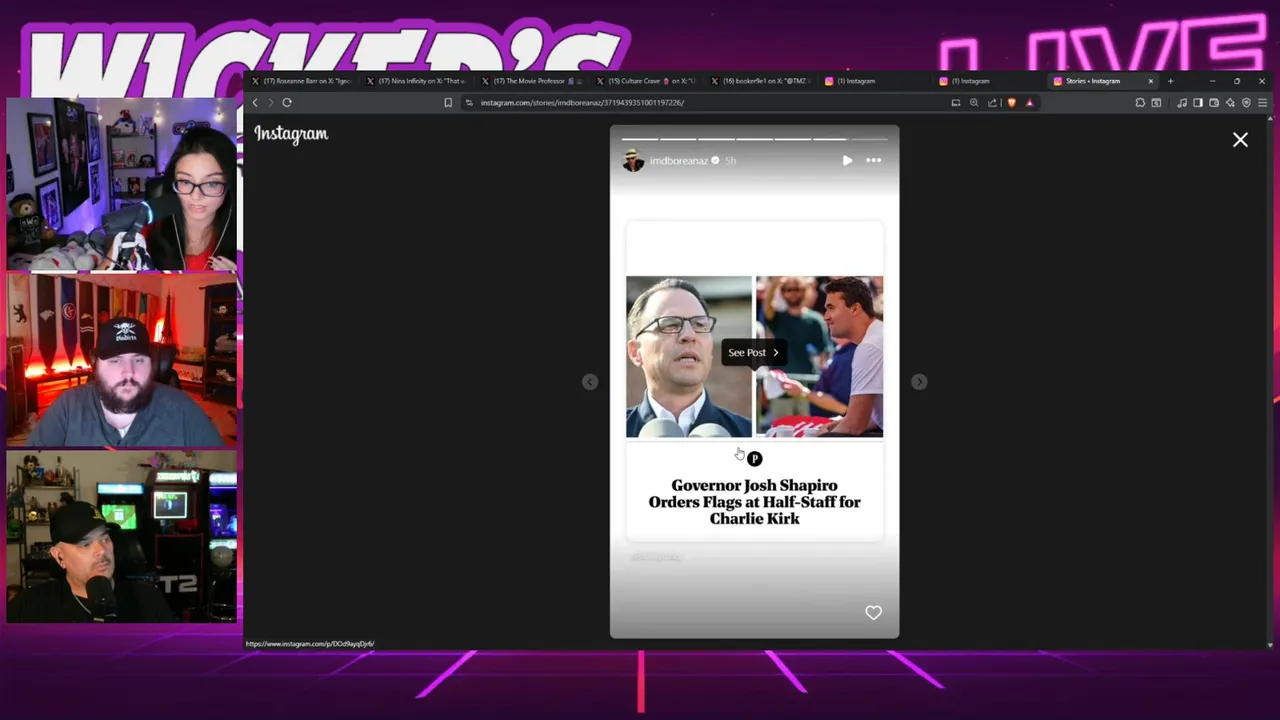This screenshot has height=720, width=1280.
Task: Click the share page icon in address bar
Action: [x=992, y=102]
